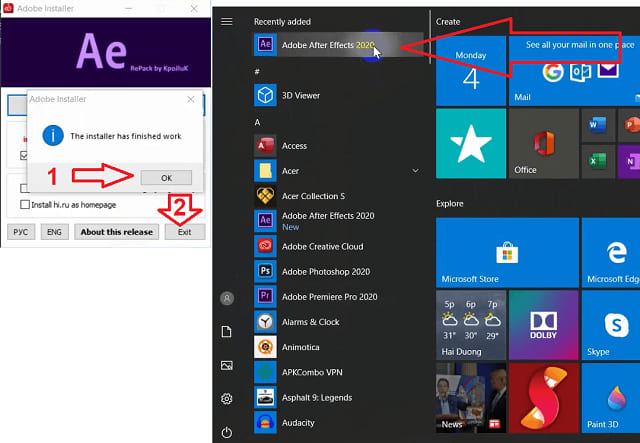Launch Audacity from the app list

coord(339,423)
